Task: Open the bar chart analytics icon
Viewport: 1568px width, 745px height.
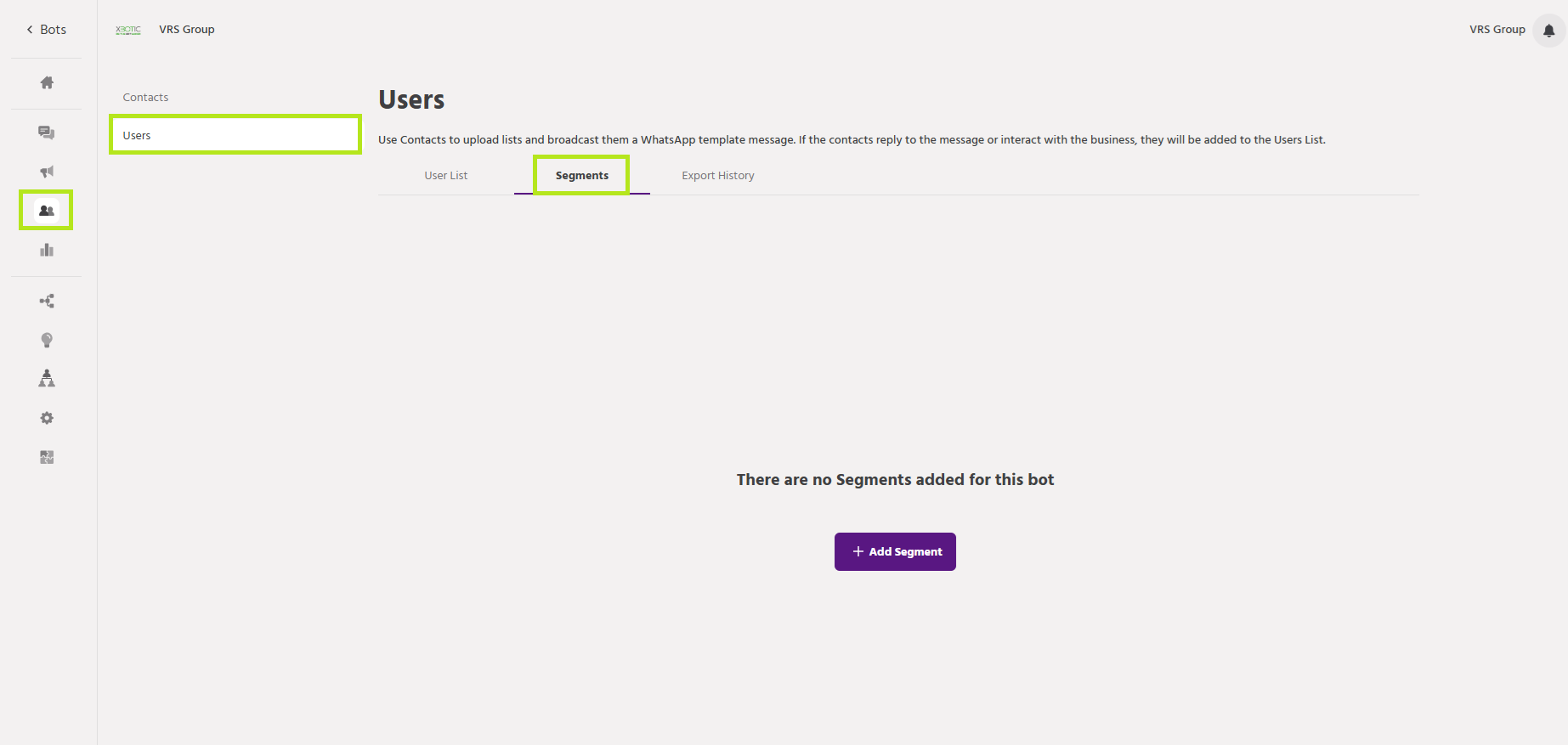Action: [x=47, y=250]
